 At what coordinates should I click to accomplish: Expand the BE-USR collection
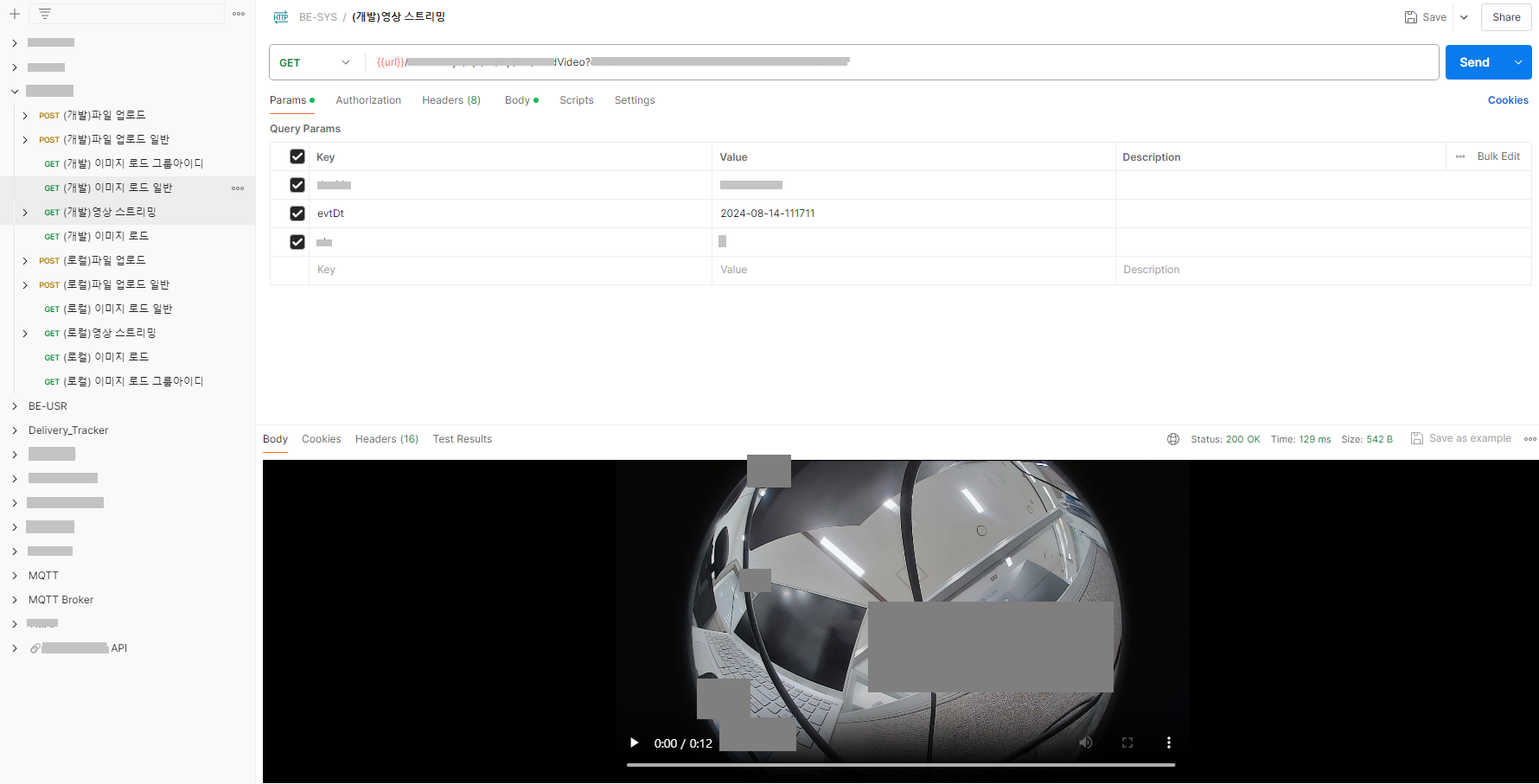click(15, 405)
